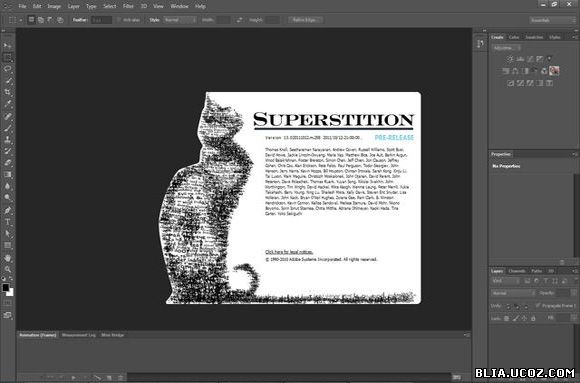Open the Filter menu
The width and height of the screenshot is (580, 383).
[x=128, y=6]
